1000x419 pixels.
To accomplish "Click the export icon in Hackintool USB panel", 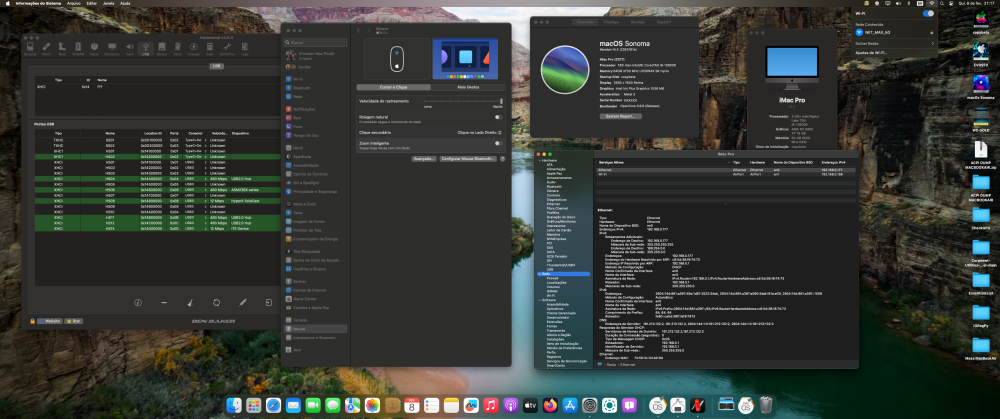I will [x=268, y=302].
